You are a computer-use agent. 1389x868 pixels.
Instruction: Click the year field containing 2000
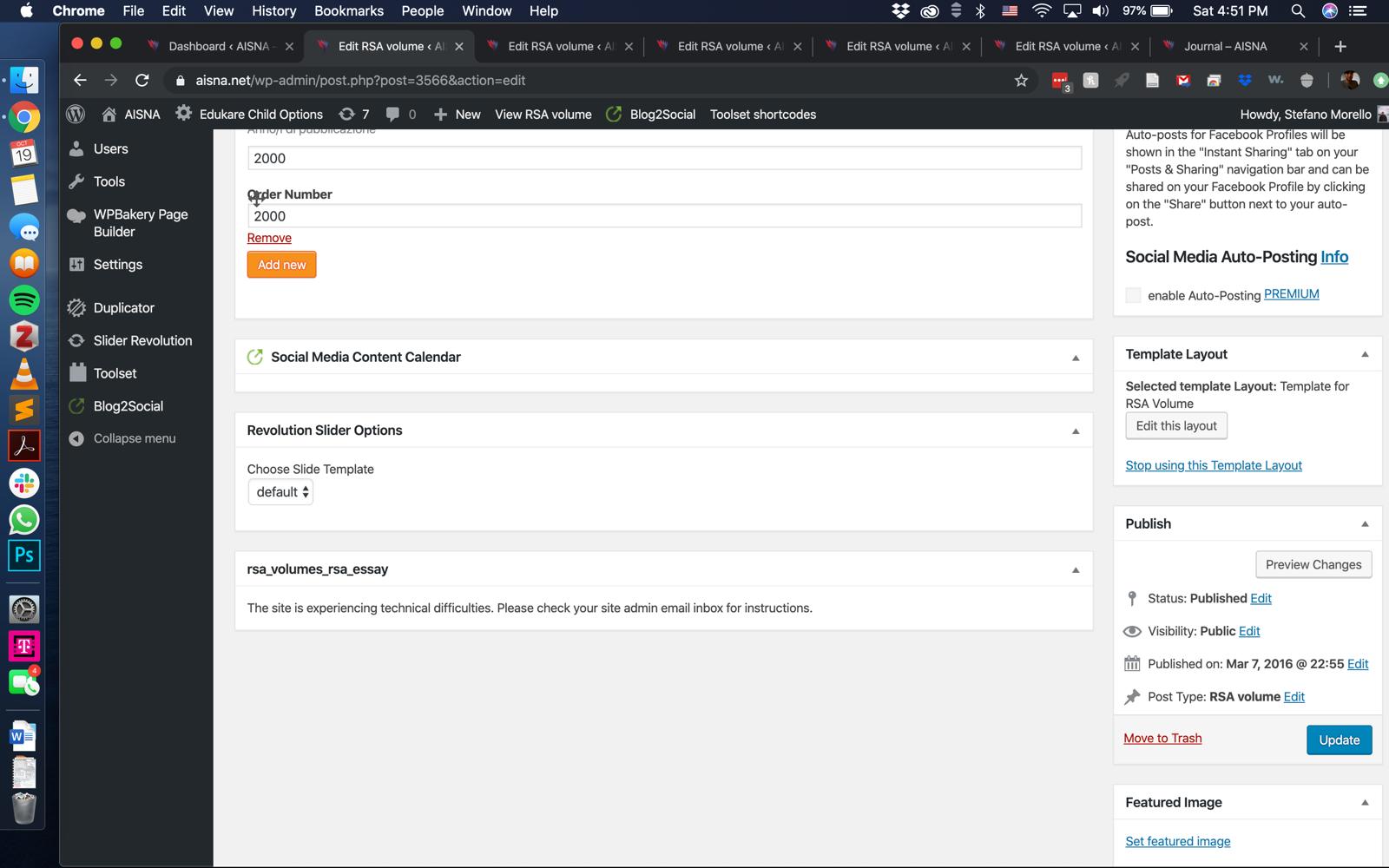(664, 158)
